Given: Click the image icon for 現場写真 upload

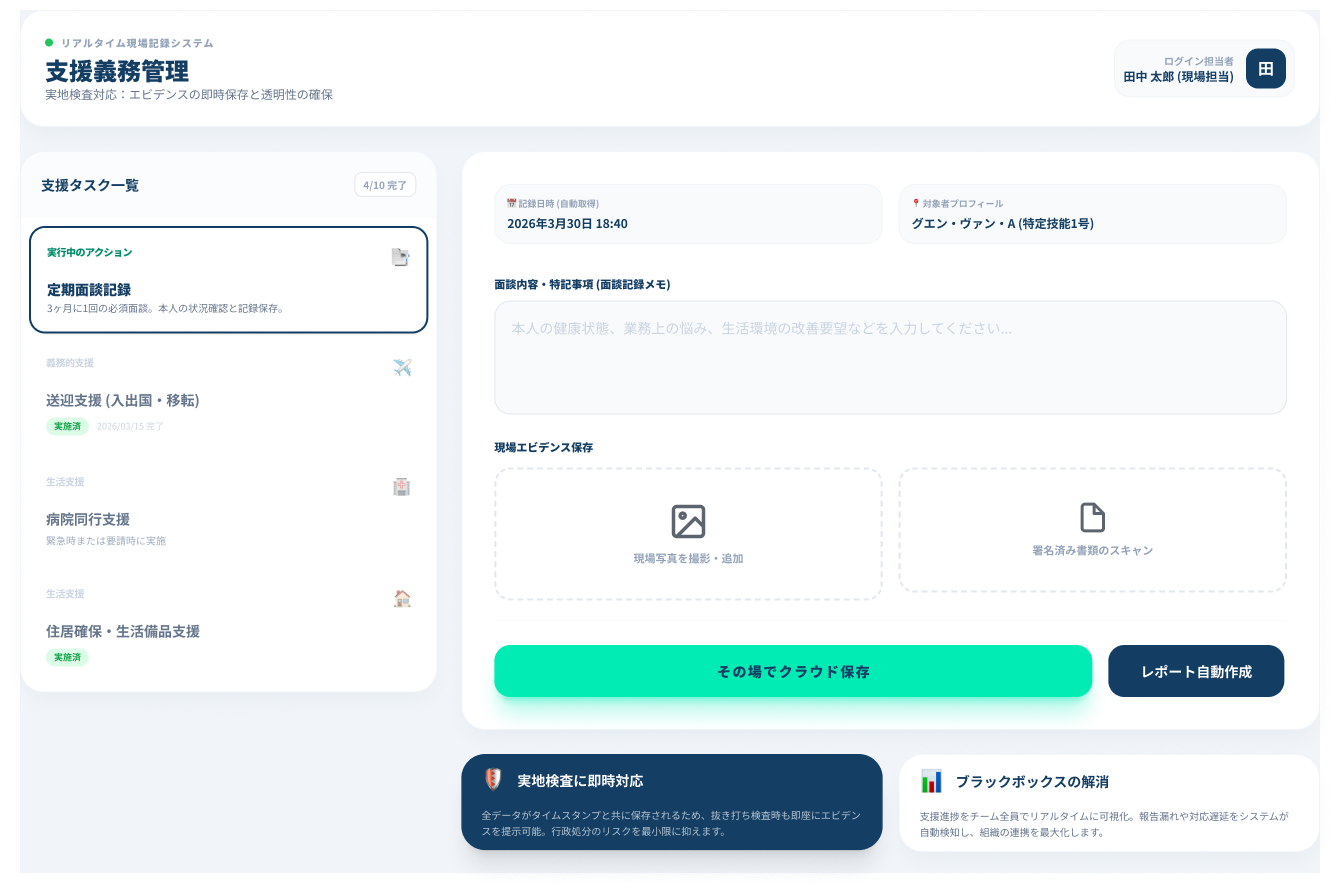Looking at the screenshot, I should point(688,521).
